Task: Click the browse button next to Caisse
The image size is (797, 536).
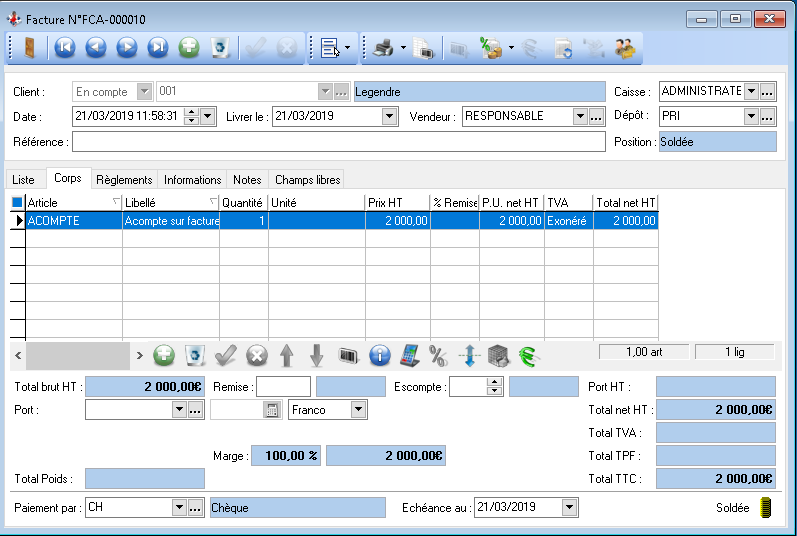Action: [x=768, y=91]
